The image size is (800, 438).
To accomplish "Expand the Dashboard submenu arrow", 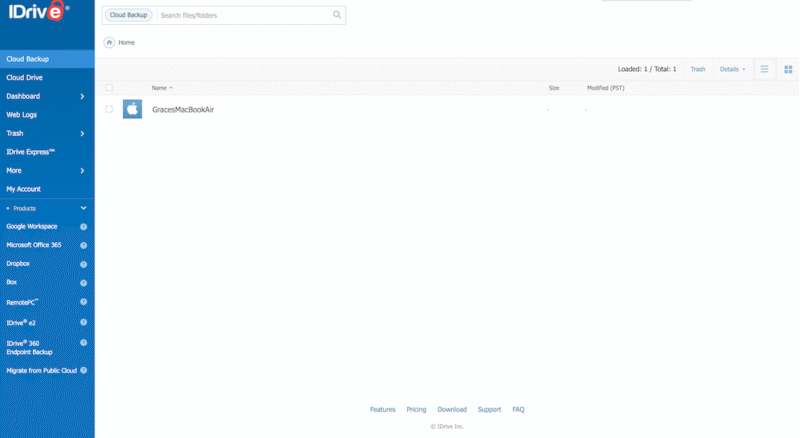I will [82, 96].
